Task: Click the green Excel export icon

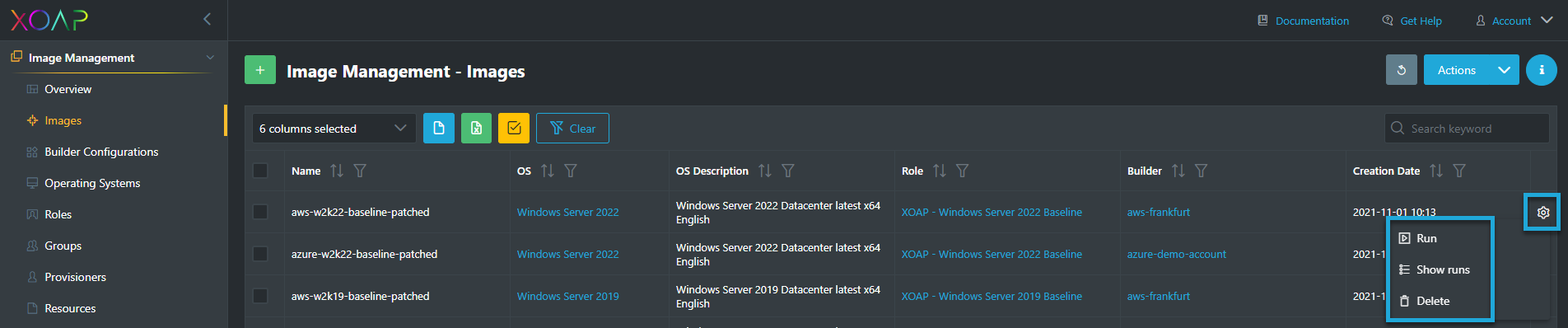Action: [476, 129]
